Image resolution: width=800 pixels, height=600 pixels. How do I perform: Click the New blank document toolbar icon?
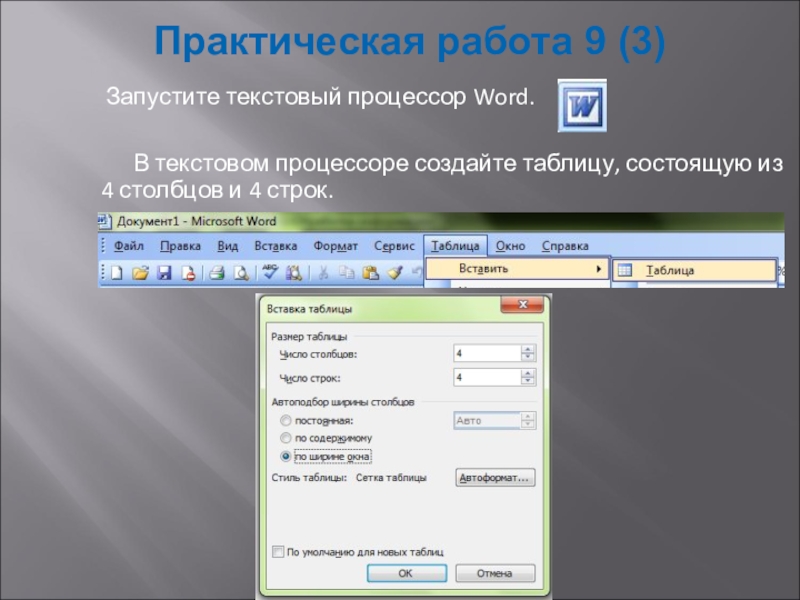pyautogui.click(x=117, y=273)
